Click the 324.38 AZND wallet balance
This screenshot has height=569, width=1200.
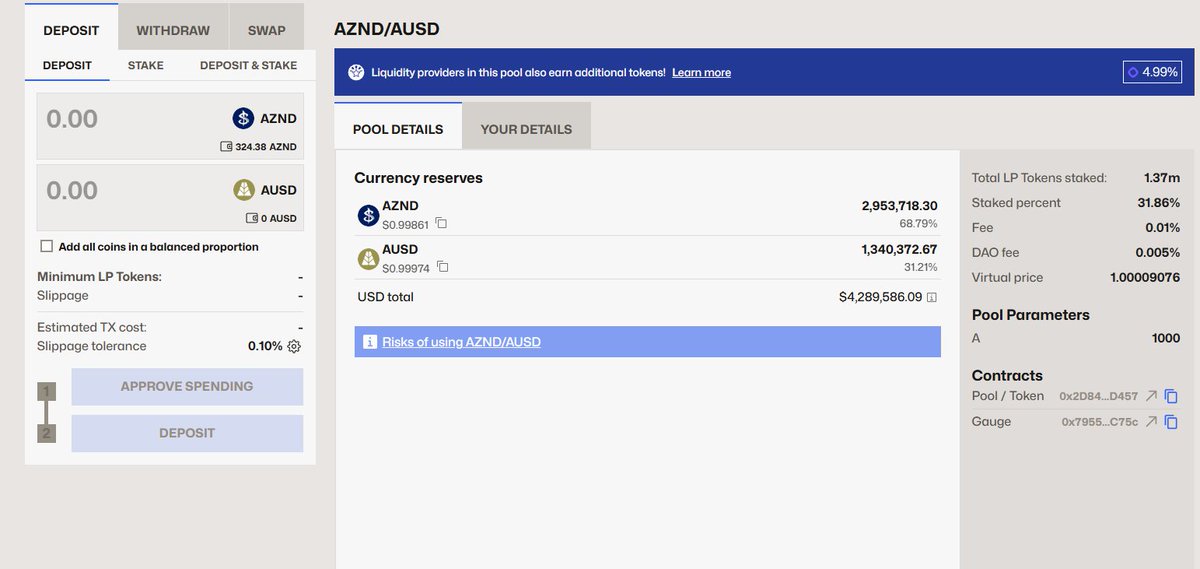click(266, 146)
